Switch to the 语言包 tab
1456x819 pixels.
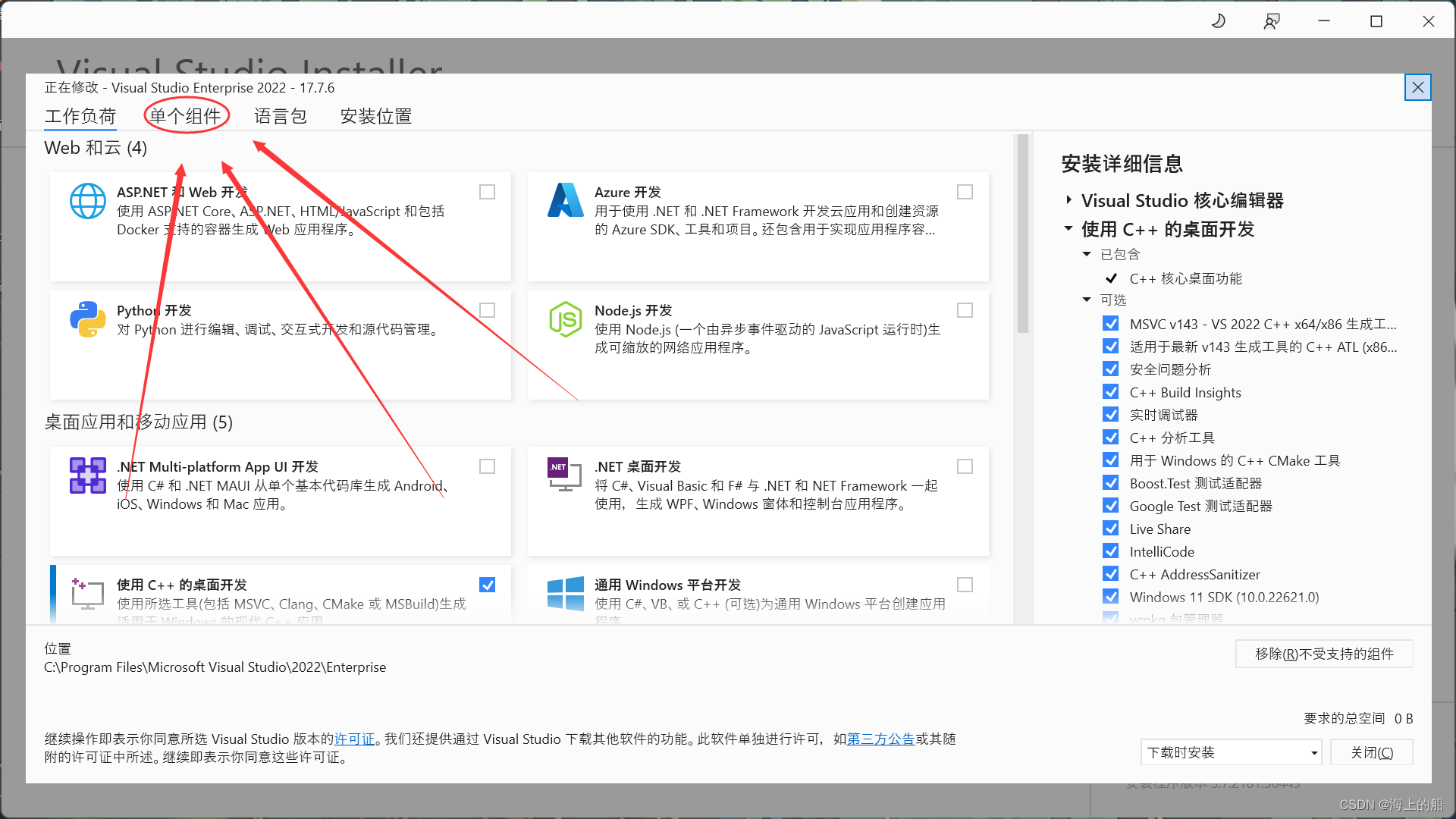coord(281,116)
